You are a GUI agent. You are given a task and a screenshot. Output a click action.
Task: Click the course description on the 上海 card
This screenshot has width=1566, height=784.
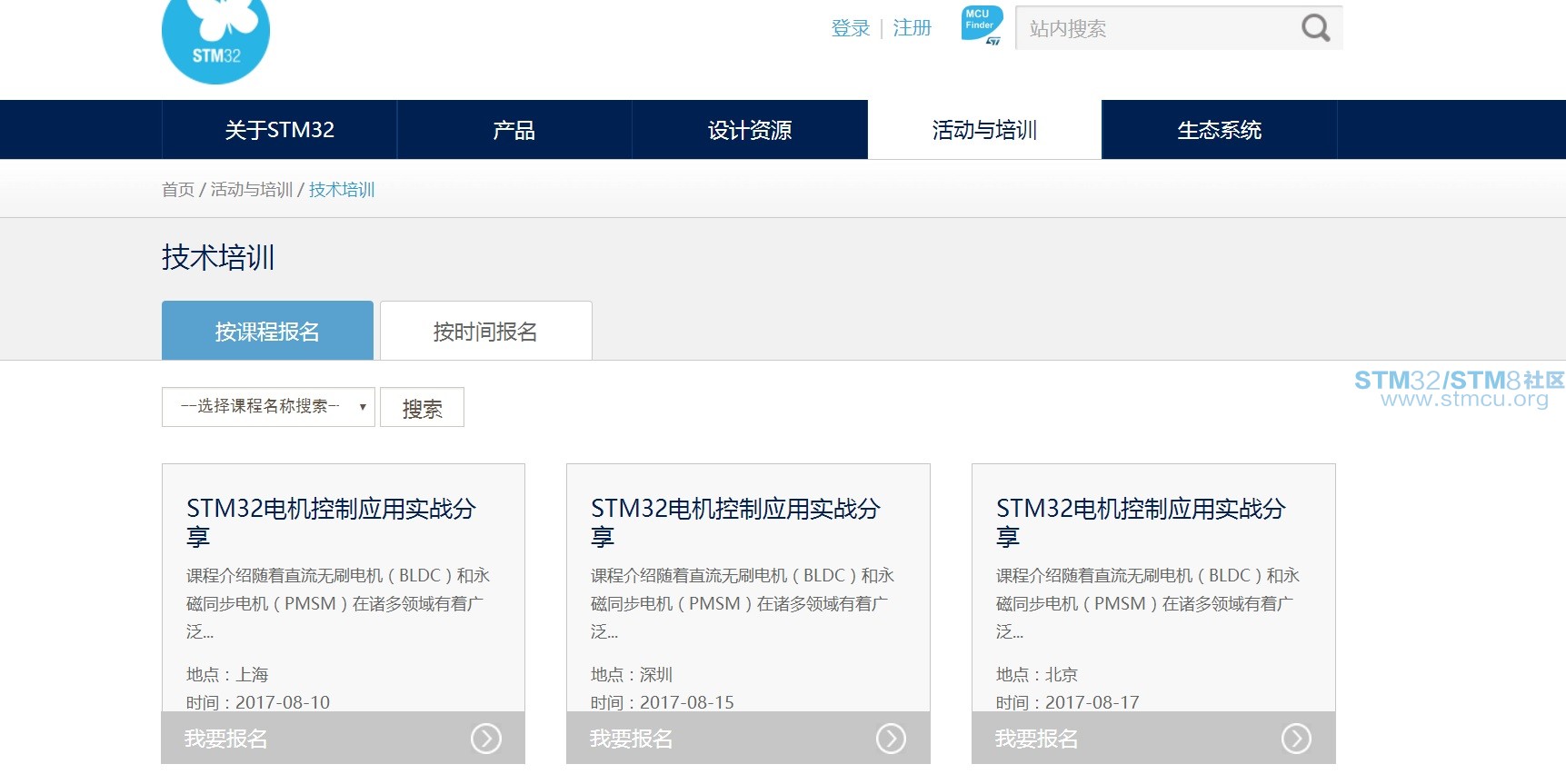[x=338, y=603]
